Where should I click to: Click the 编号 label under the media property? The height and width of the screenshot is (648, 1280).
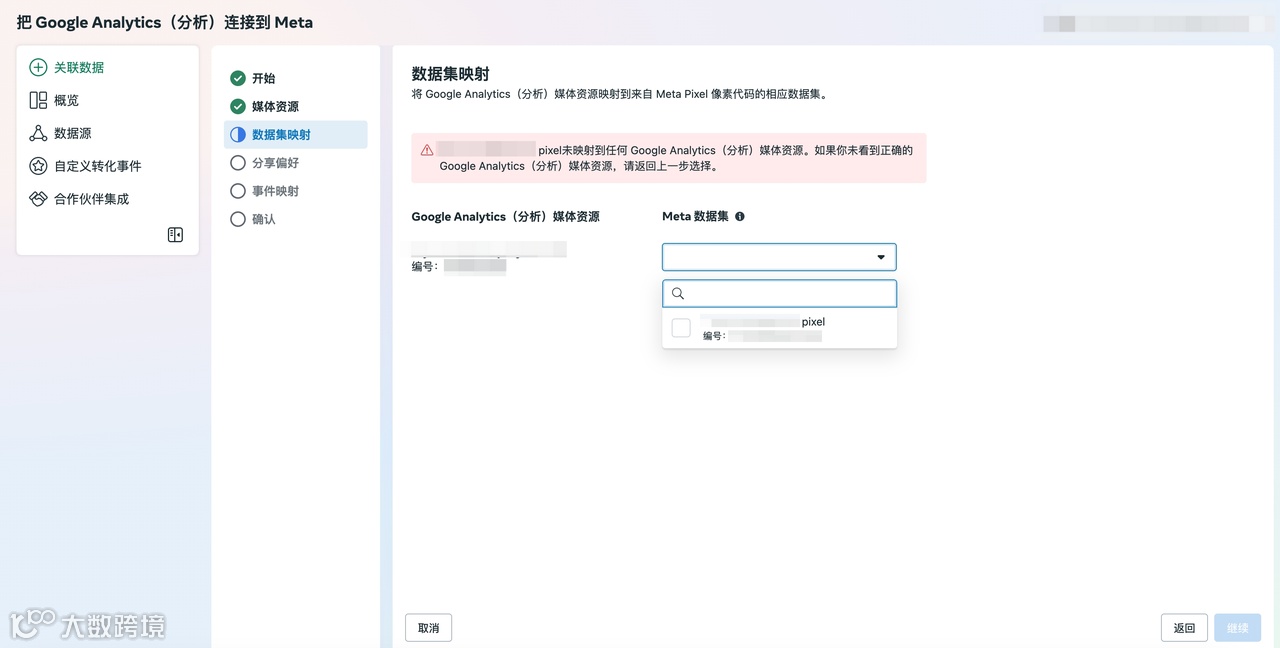(x=425, y=266)
